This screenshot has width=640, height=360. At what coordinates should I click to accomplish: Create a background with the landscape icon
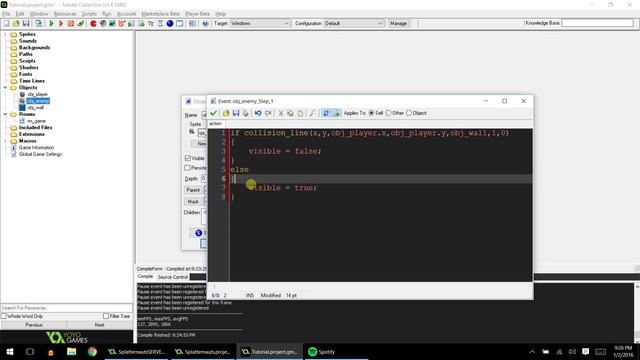112,24
